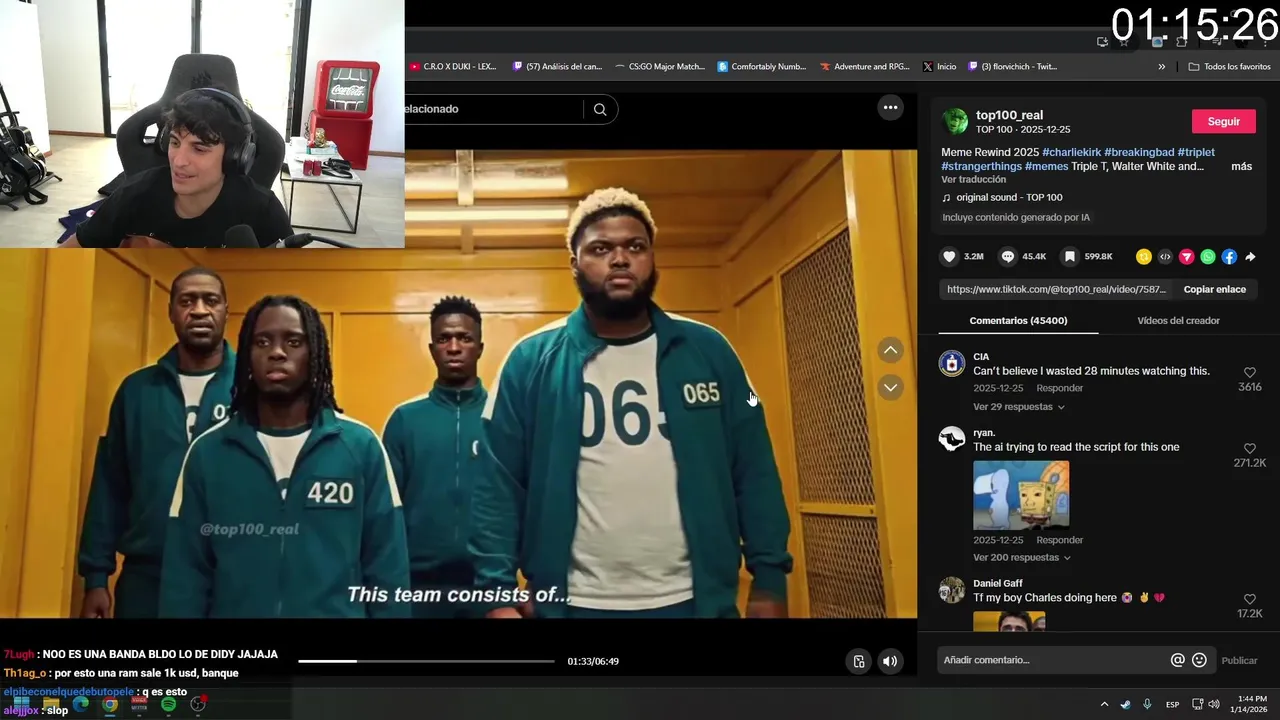Open the Steam tray icon

(1125, 704)
